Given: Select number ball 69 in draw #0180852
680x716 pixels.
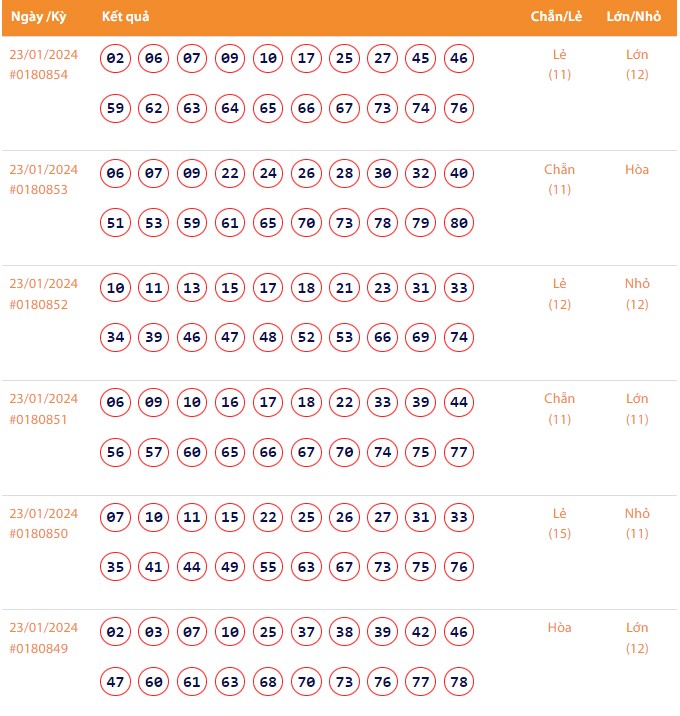Looking at the screenshot, I should point(421,337).
